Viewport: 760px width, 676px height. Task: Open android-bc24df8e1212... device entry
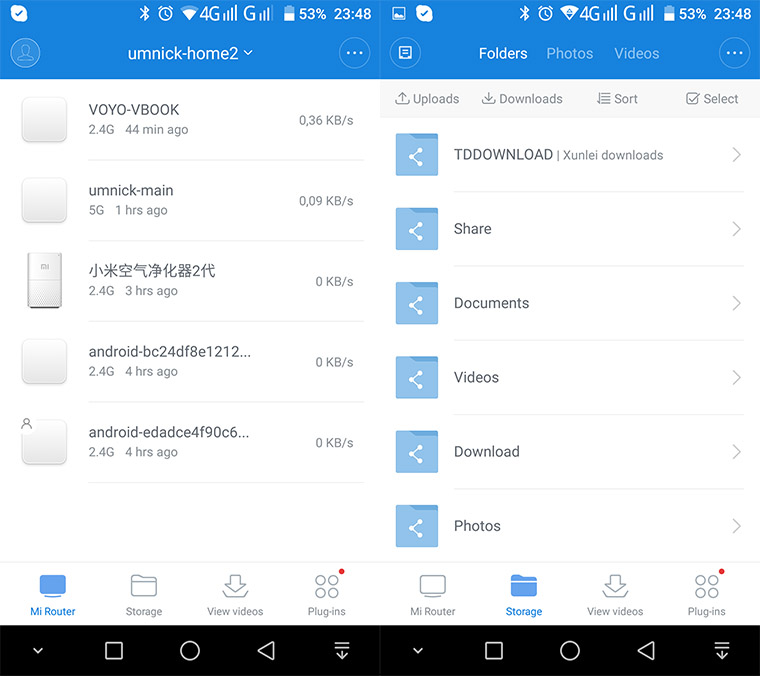[190, 362]
